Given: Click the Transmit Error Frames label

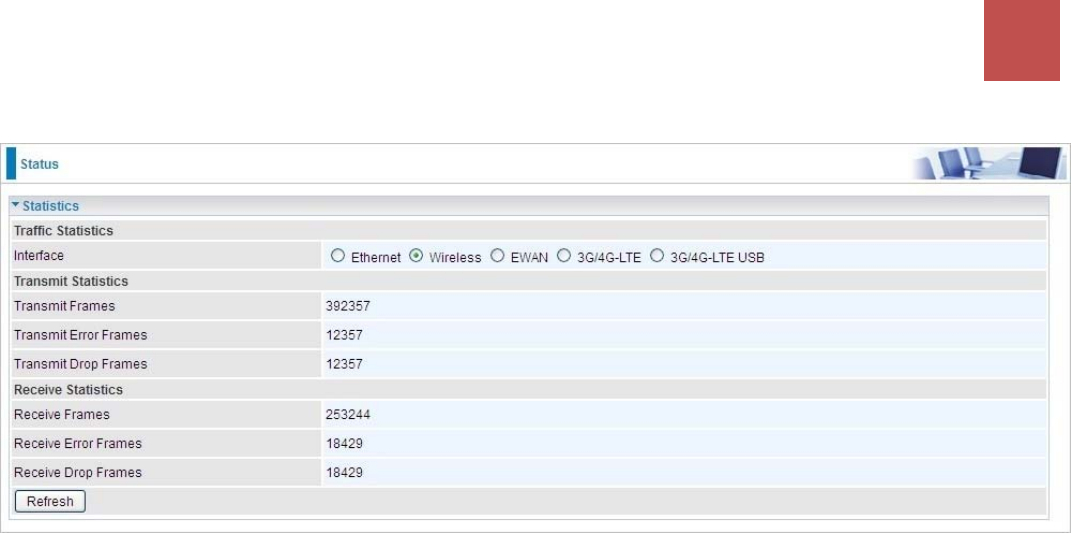Looking at the screenshot, I should click(81, 336).
